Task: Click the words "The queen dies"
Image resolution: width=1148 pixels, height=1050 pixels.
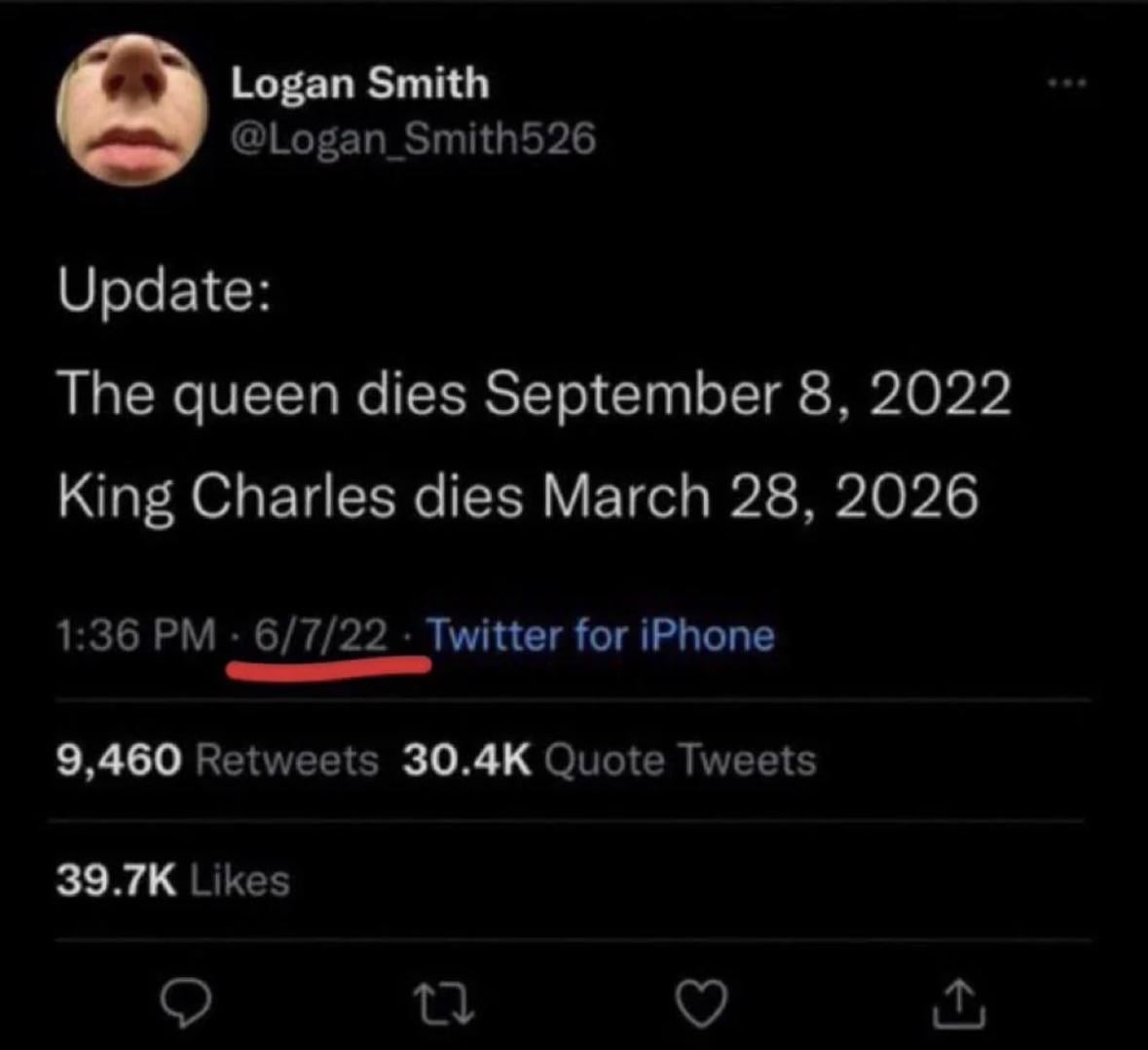Action: [x=261, y=394]
